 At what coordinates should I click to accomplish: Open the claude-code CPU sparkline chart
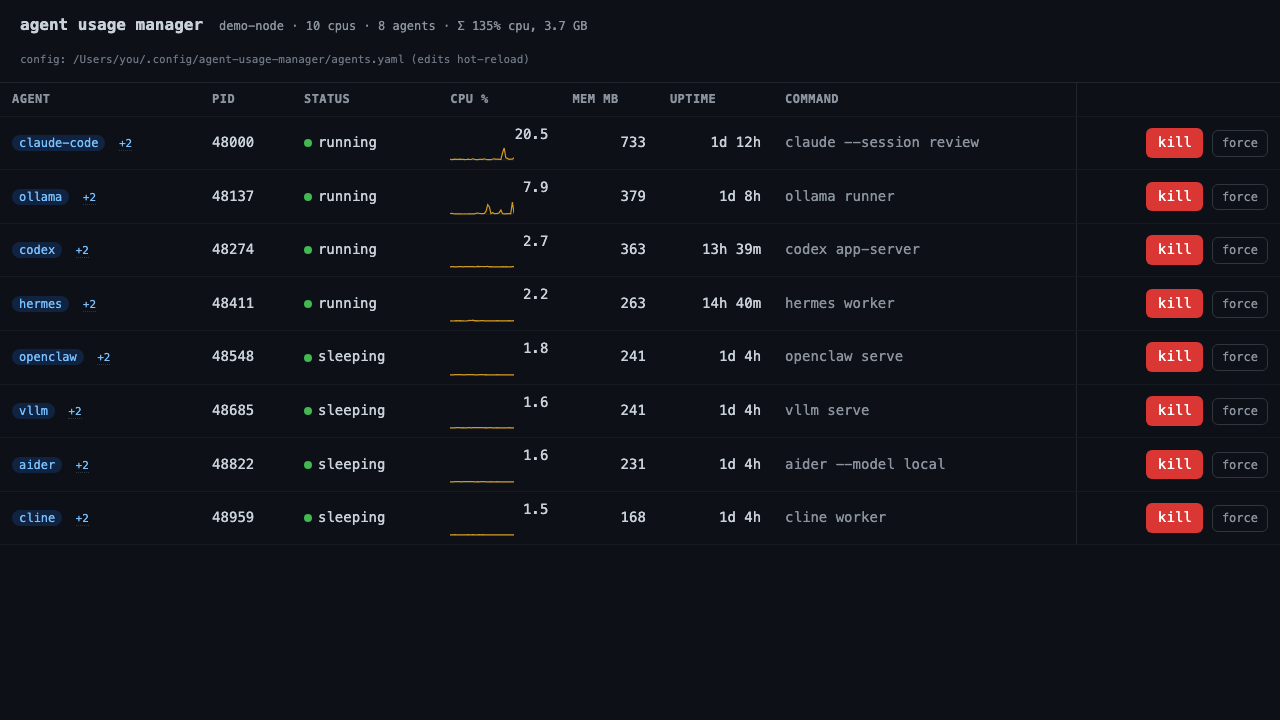(482, 153)
